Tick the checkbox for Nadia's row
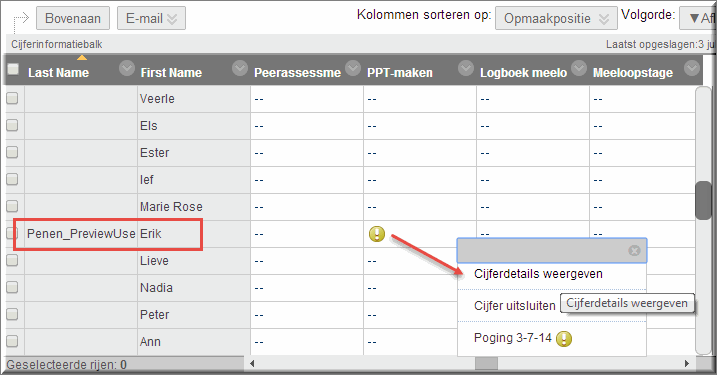The image size is (717, 375). pos(12,287)
